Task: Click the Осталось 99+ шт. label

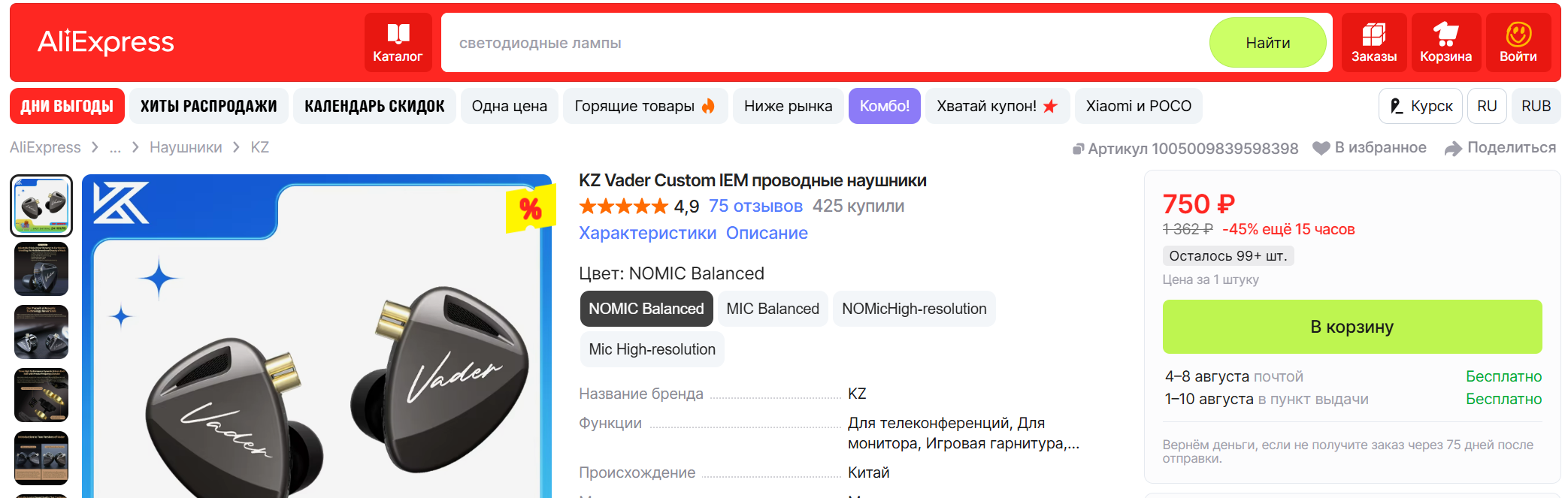Action: (1227, 255)
